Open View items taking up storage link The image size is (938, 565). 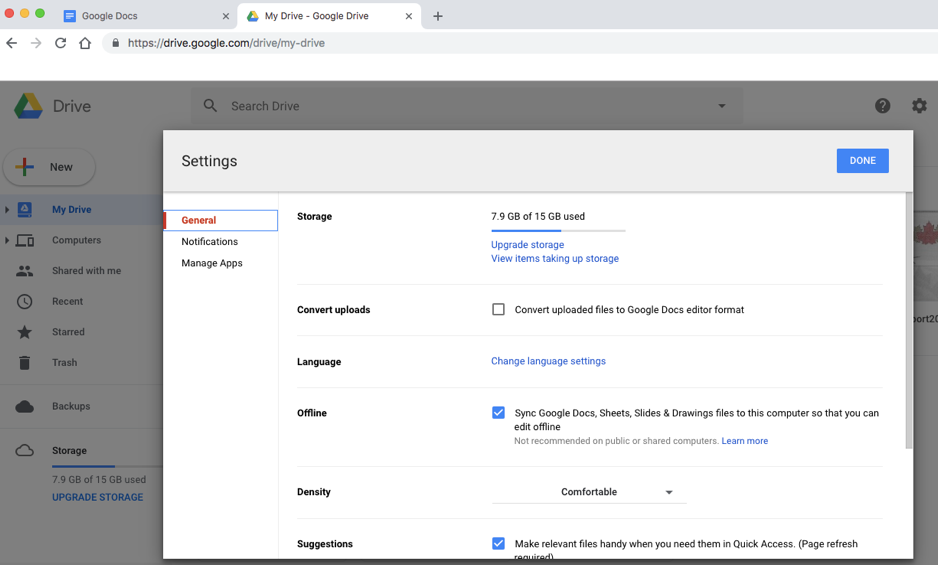[555, 259]
